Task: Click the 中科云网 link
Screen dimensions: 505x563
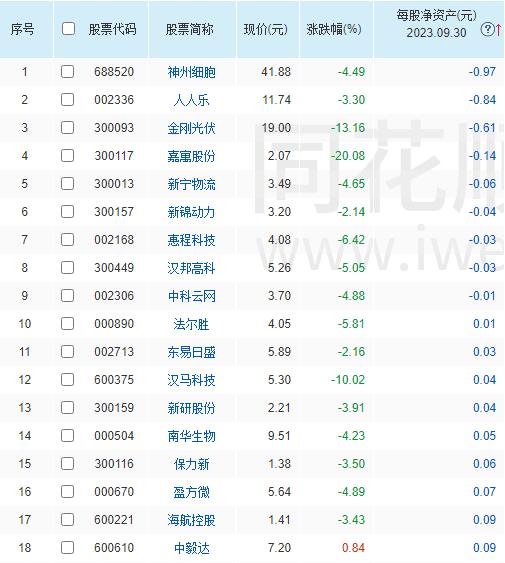Action: [x=191, y=296]
